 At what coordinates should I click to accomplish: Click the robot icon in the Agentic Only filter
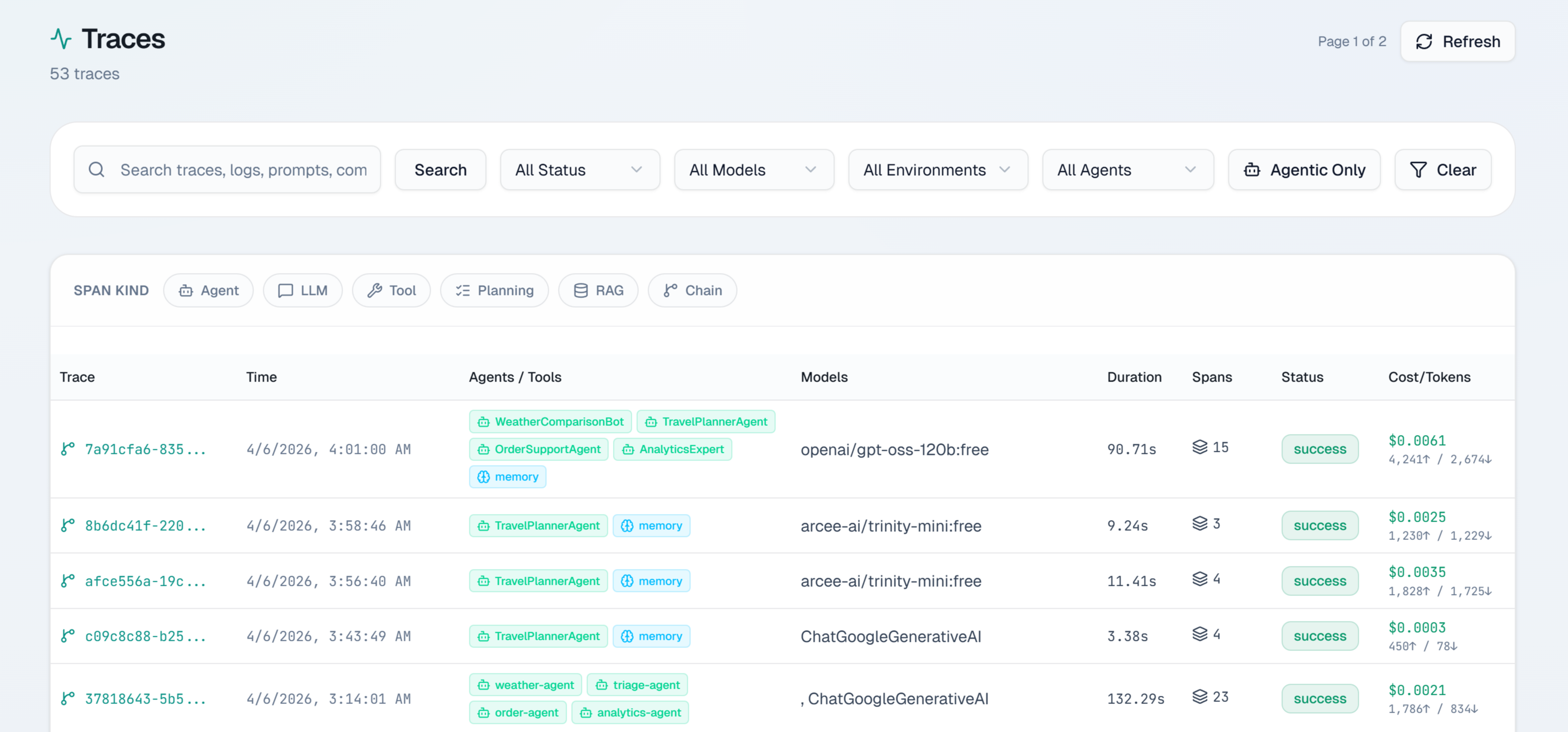pos(1252,170)
